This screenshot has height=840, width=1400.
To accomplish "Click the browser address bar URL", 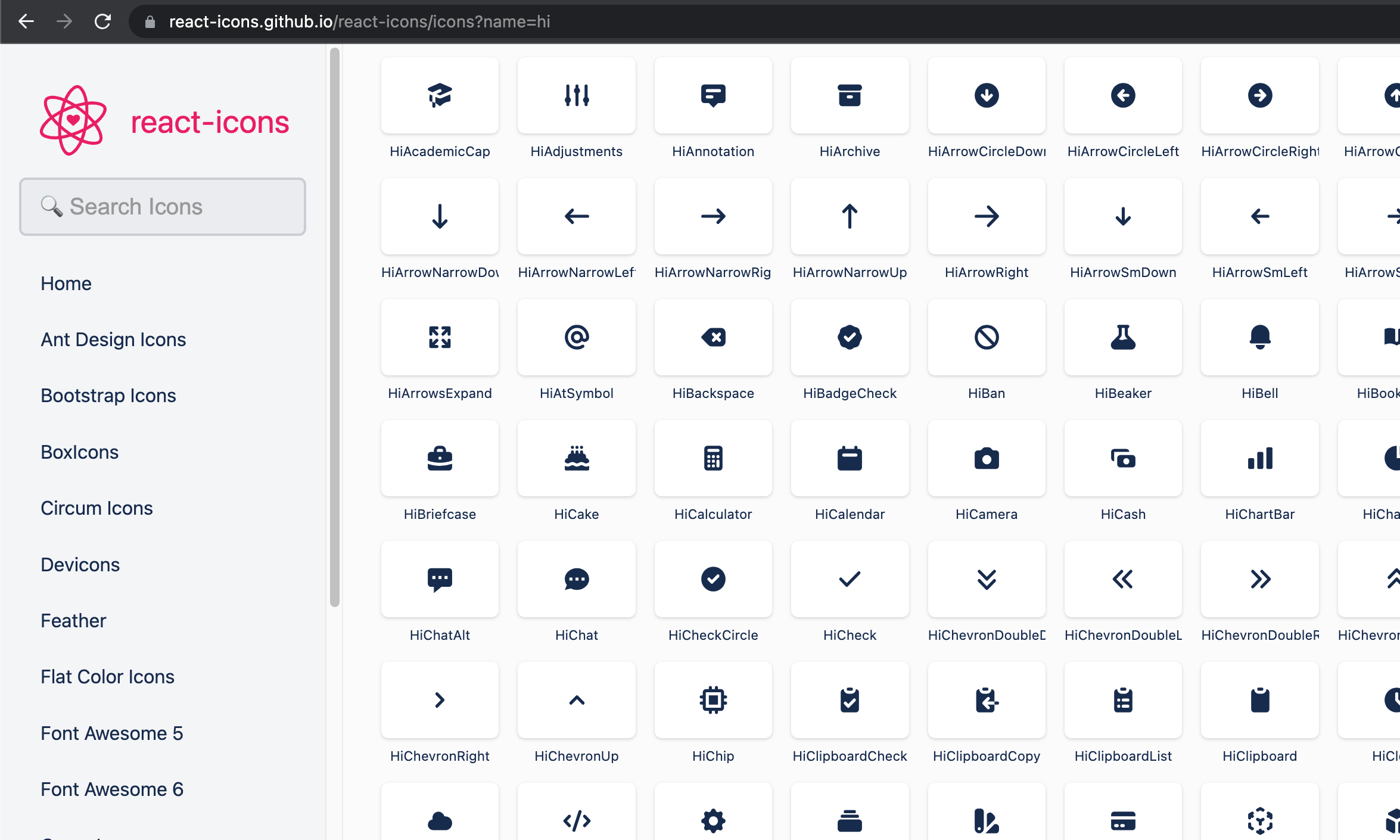I will (x=359, y=21).
